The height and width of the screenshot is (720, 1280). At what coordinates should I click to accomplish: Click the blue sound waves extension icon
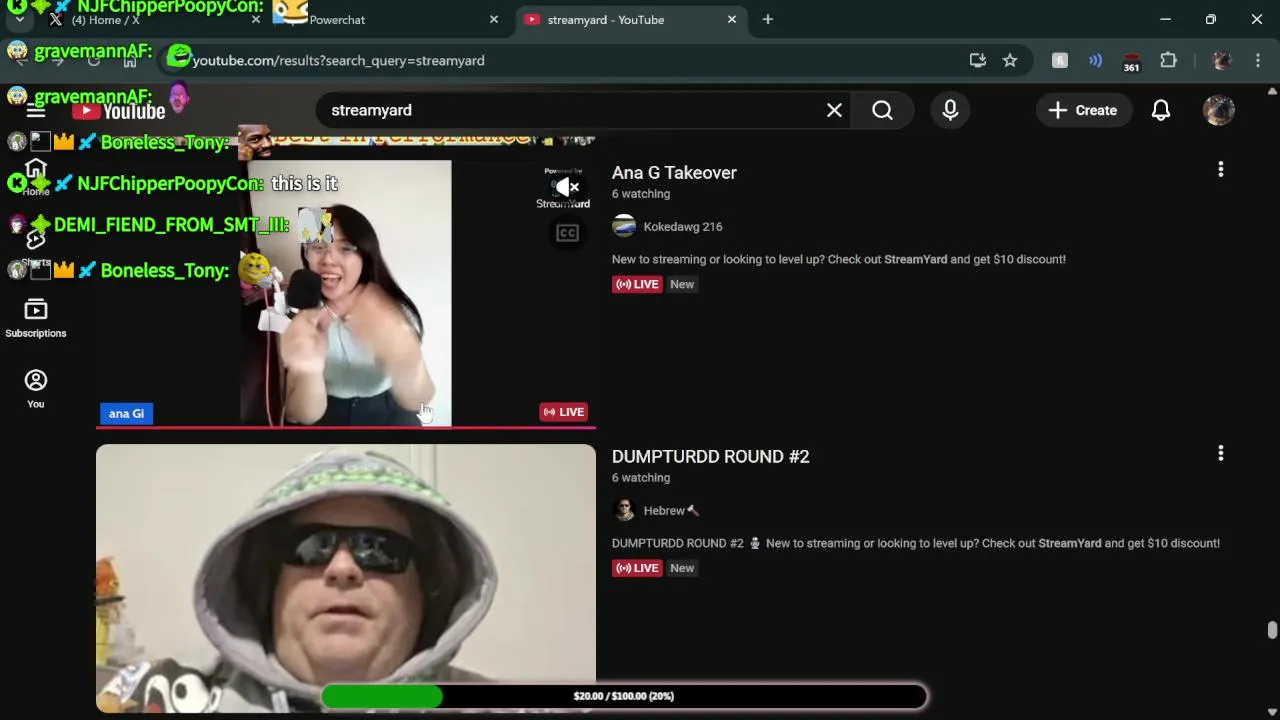(x=1095, y=60)
